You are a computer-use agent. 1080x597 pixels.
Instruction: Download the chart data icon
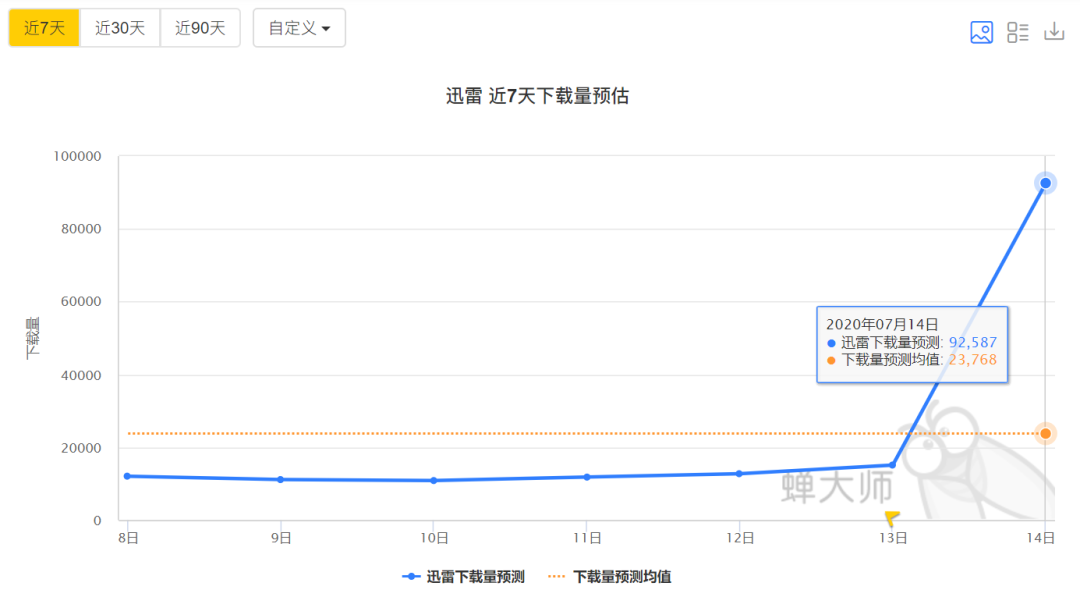1054,32
